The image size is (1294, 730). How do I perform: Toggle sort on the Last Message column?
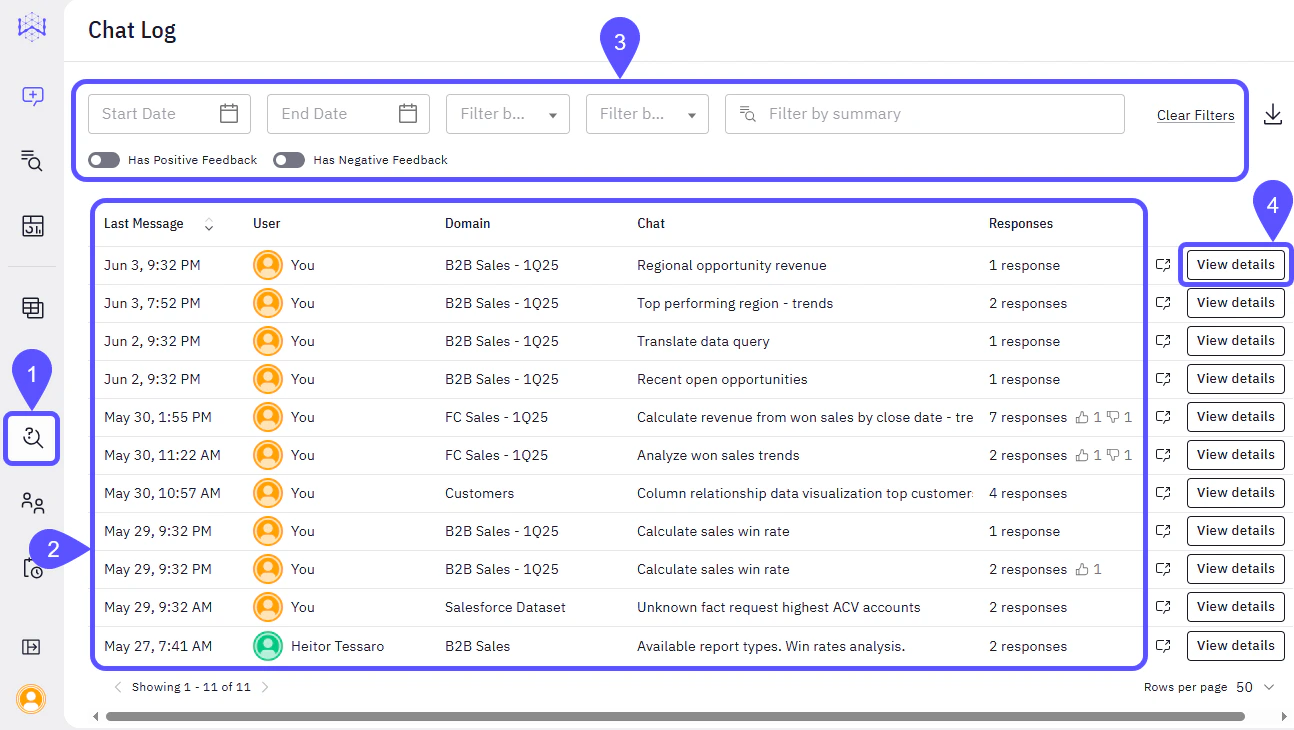coord(209,224)
